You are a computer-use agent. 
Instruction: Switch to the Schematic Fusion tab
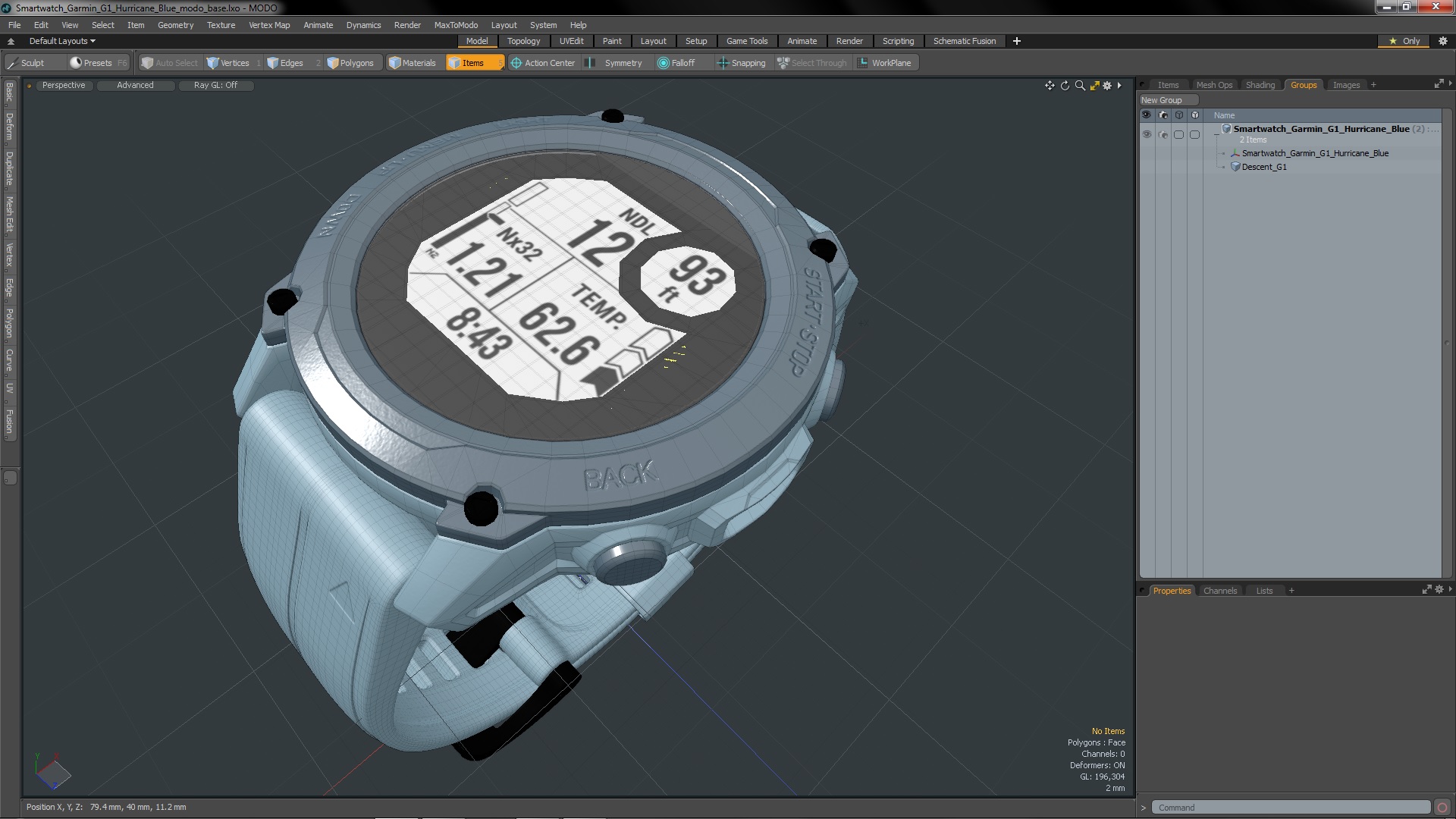point(964,41)
